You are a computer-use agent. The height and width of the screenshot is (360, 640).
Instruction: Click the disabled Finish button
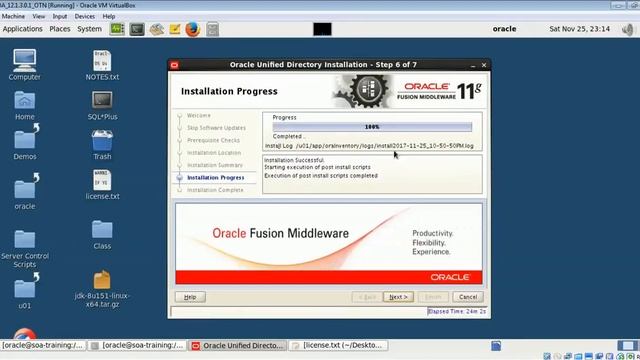click(x=433, y=297)
